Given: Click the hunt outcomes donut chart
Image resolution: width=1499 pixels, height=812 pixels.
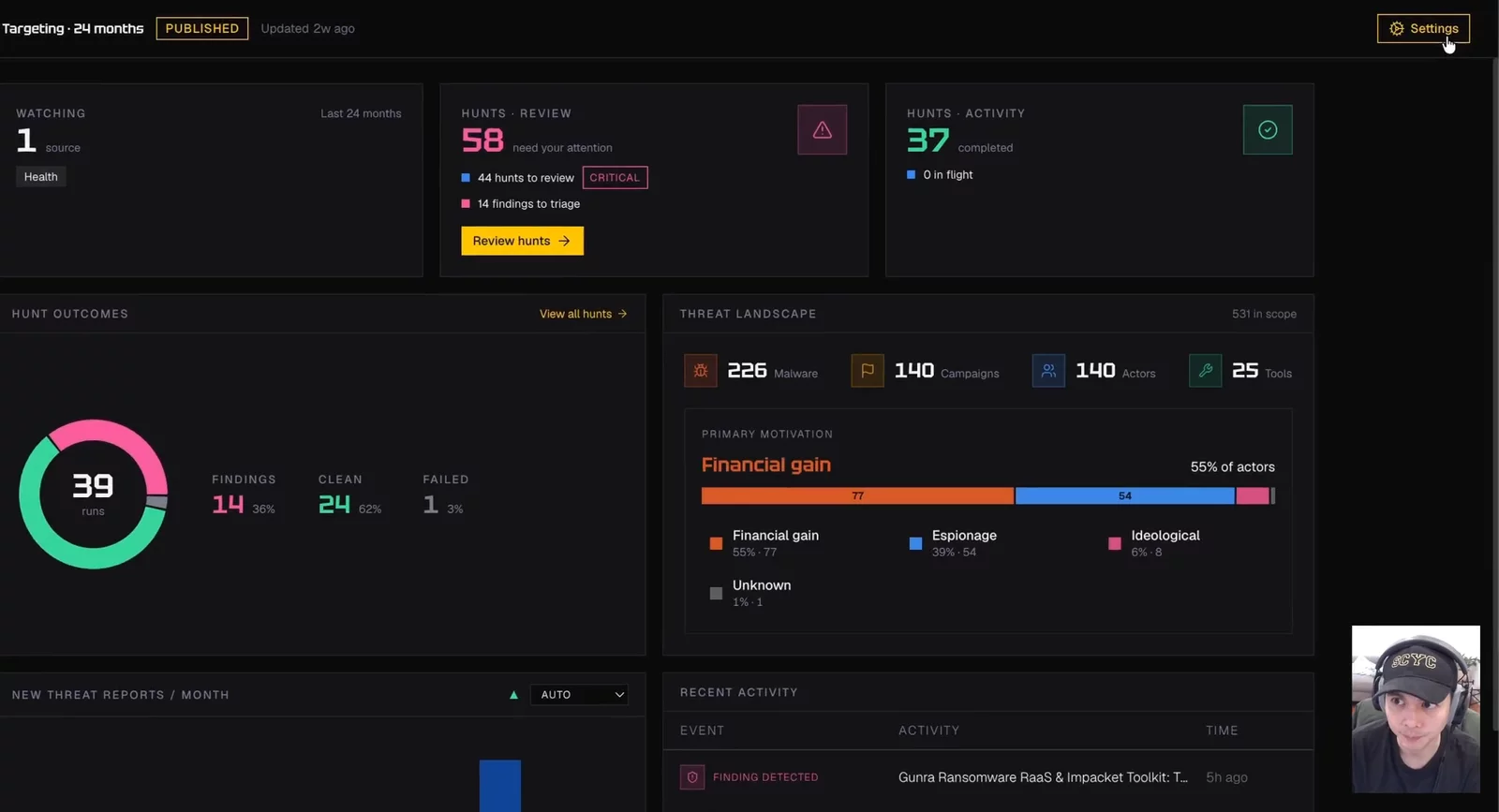Looking at the screenshot, I should (93, 495).
